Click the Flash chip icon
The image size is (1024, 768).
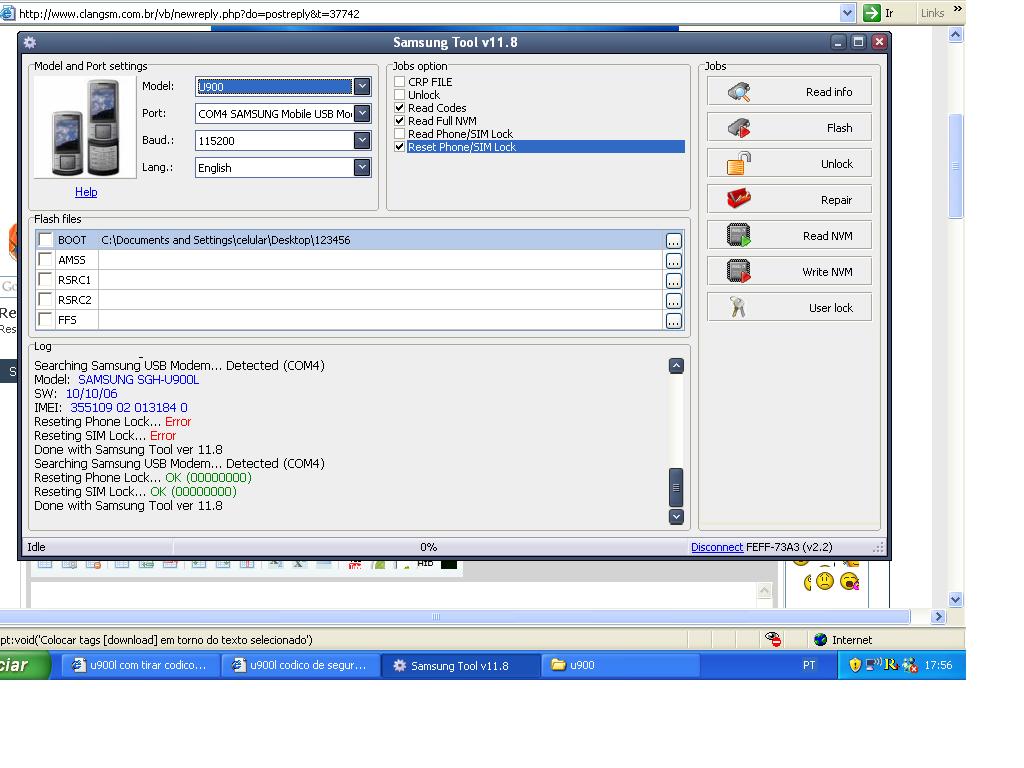coord(739,128)
